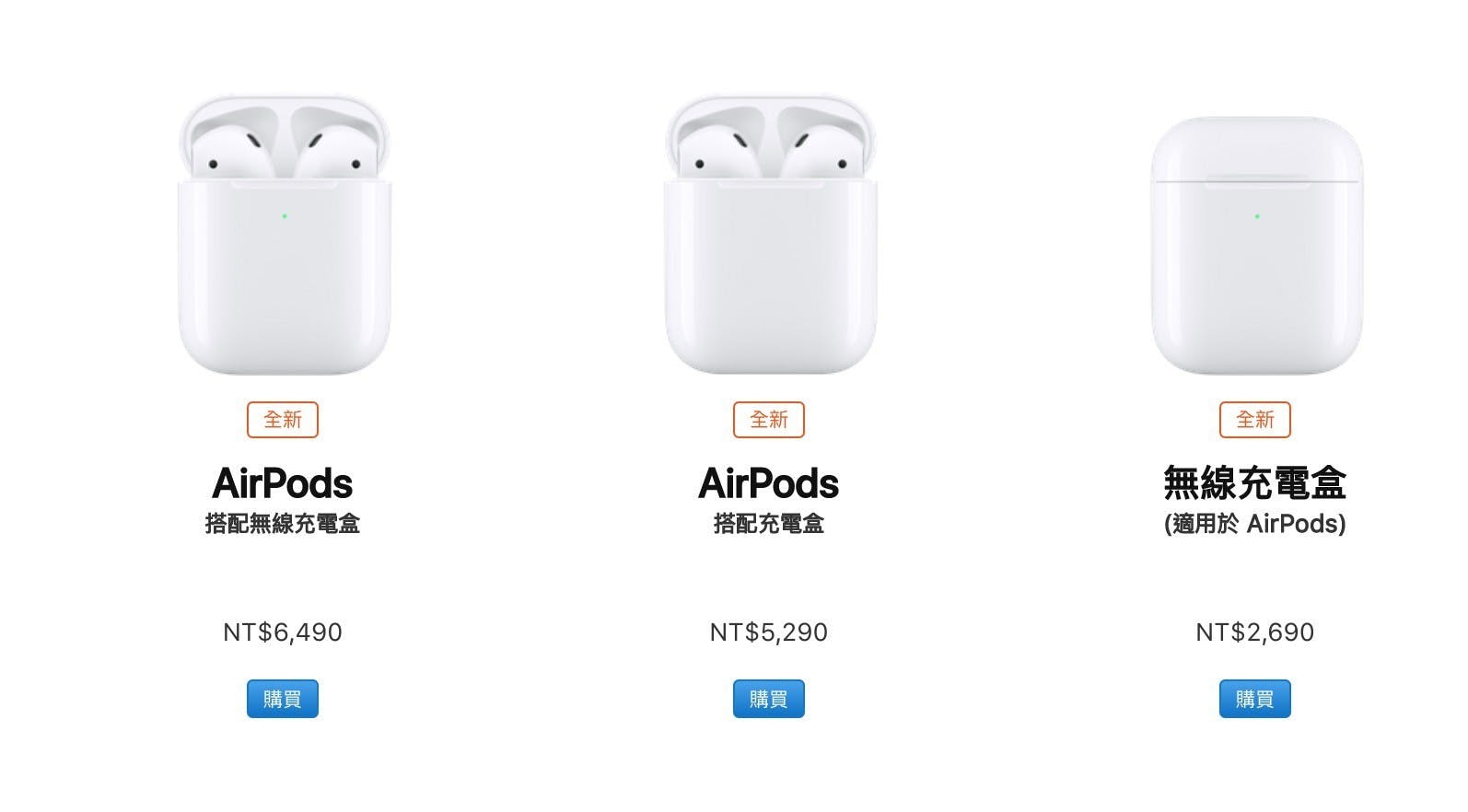The width and height of the screenshot is (1468, 812).
Task: Click the (適用於 AirPods) subtitle text
Action: pyautogui.click(x=1255, y=524)
